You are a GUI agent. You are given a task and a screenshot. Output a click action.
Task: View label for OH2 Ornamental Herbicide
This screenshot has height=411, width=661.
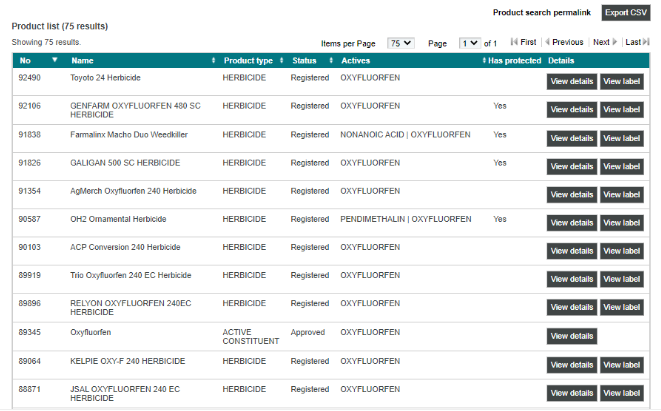coord(621,223)
